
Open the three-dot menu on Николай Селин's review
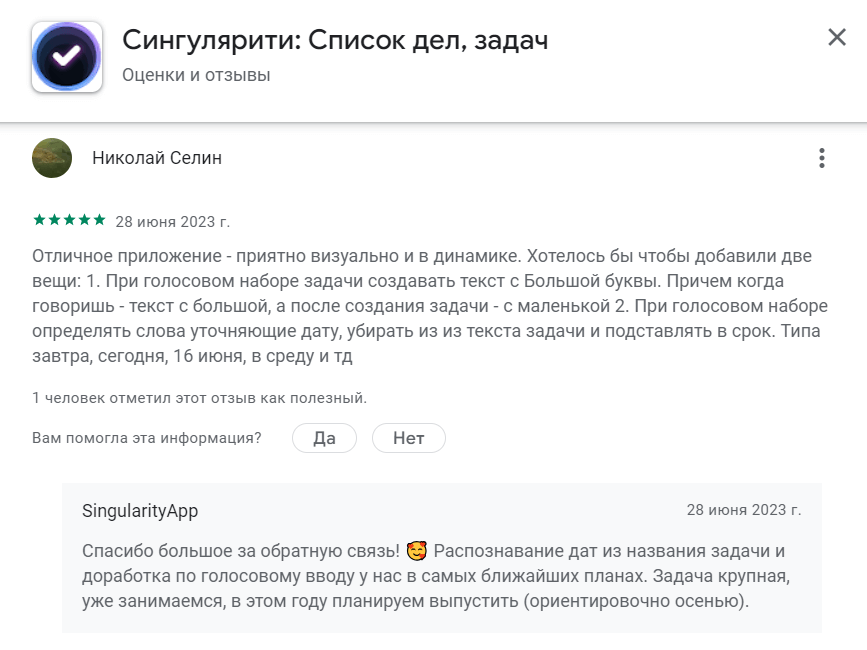point(823,156)
